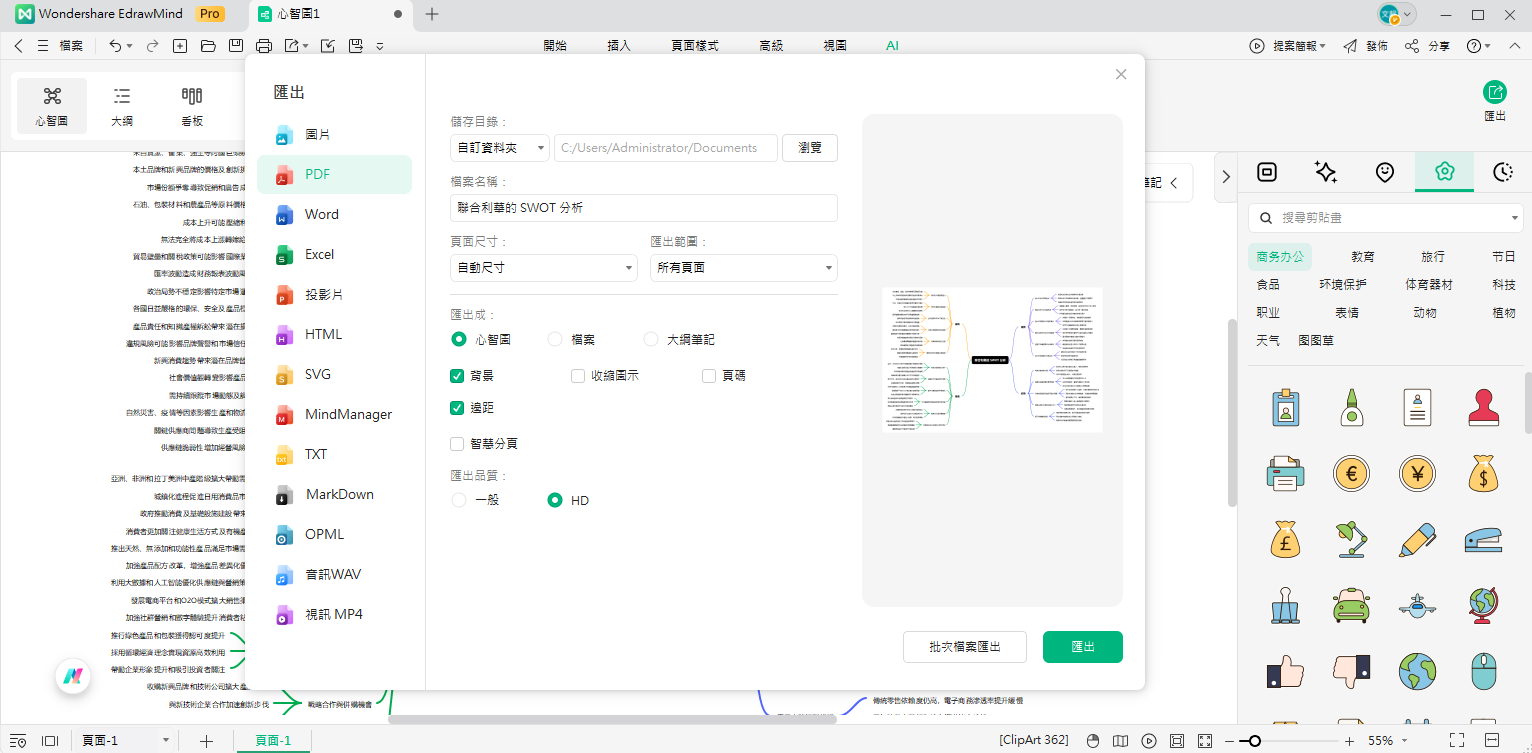Click the 檔案名稱 filename input field
Viewport: 1532px width, 753px height.
coord(643,208)
